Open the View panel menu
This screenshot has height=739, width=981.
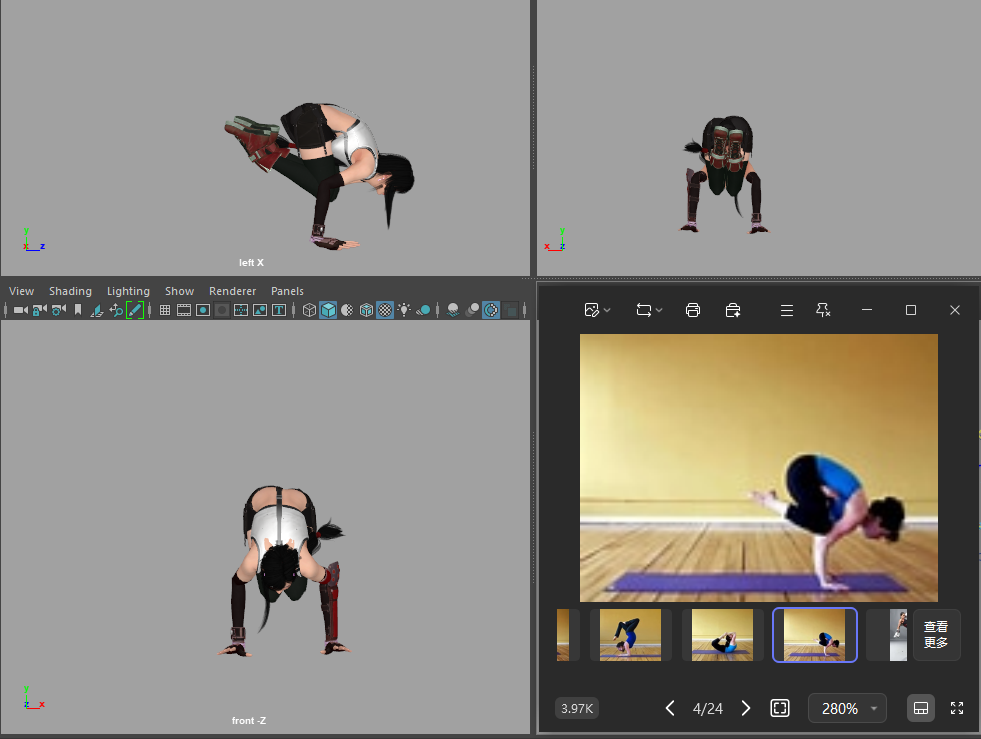21,291
